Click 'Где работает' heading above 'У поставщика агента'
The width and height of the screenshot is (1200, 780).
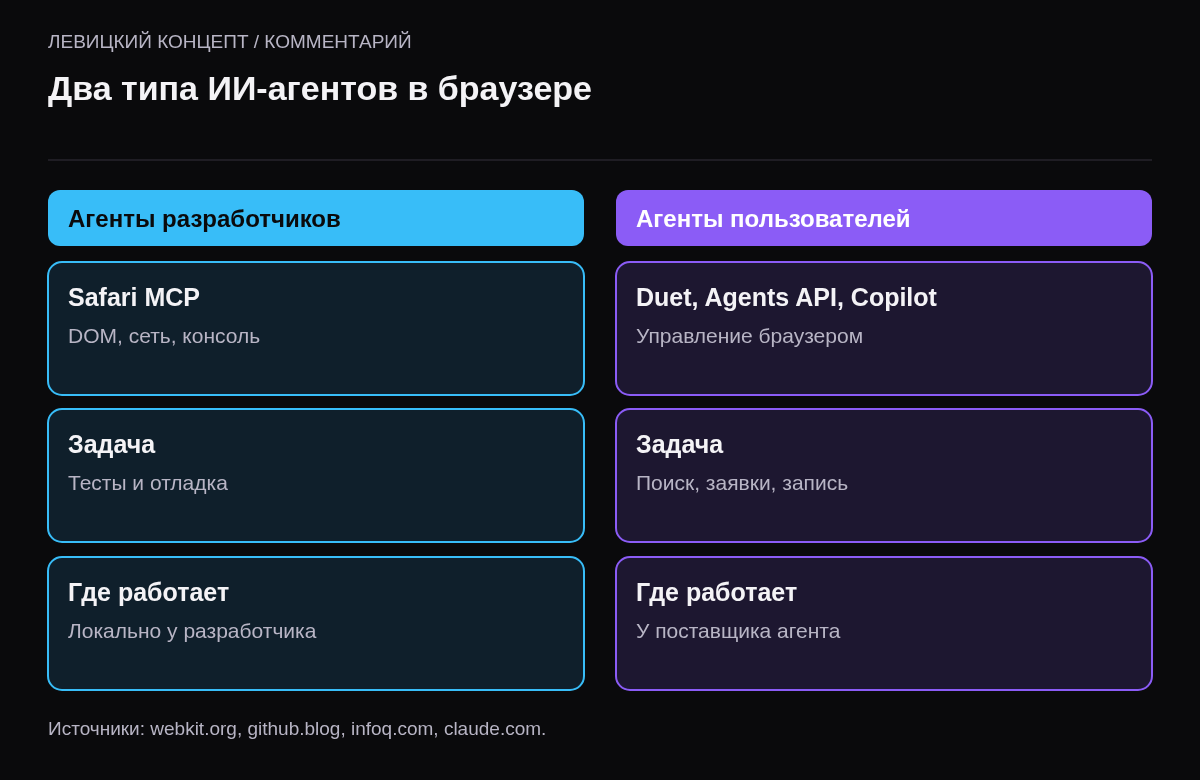717,592
